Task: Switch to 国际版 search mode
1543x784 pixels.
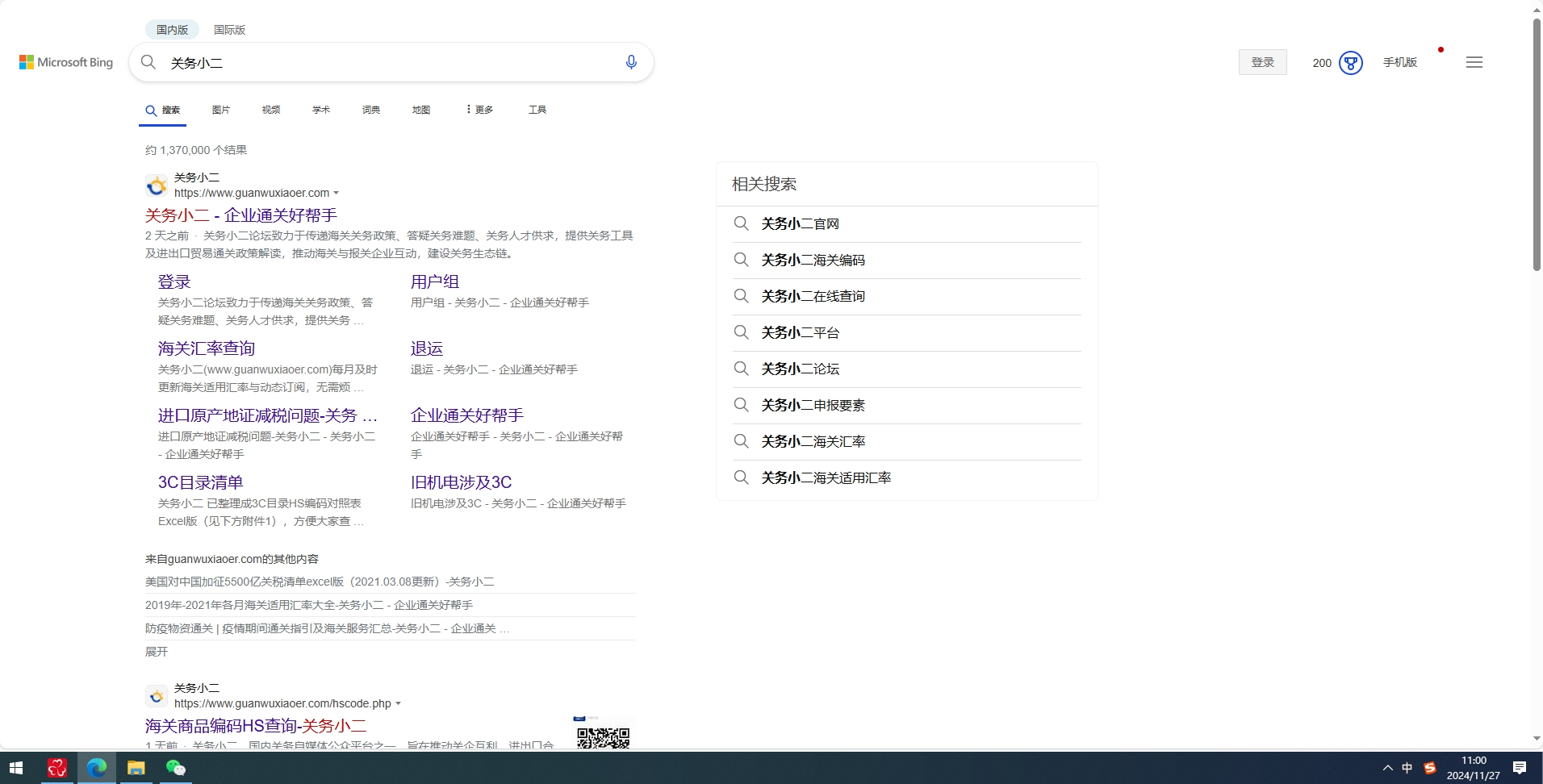Action: pos(229,30)
